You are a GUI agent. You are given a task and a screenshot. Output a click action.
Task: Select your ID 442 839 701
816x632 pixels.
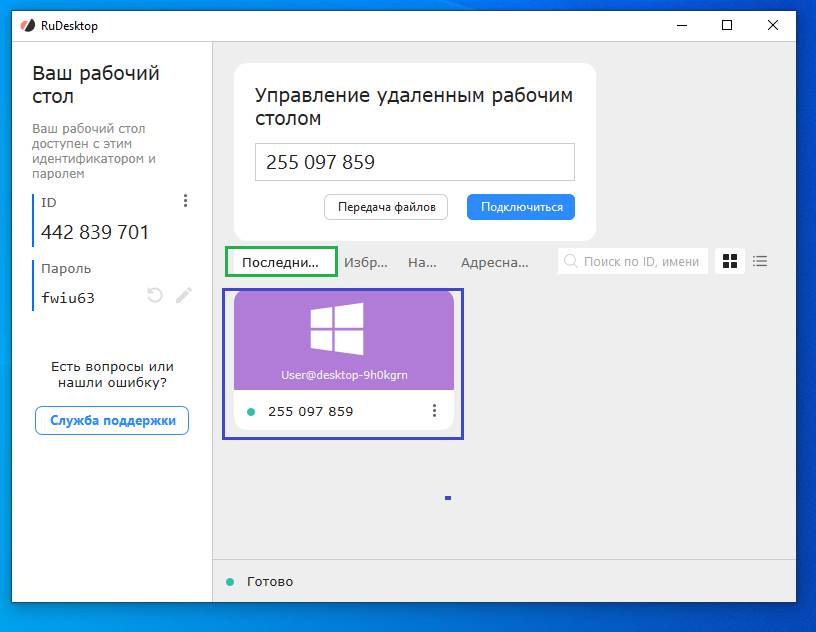pos(95,232)
